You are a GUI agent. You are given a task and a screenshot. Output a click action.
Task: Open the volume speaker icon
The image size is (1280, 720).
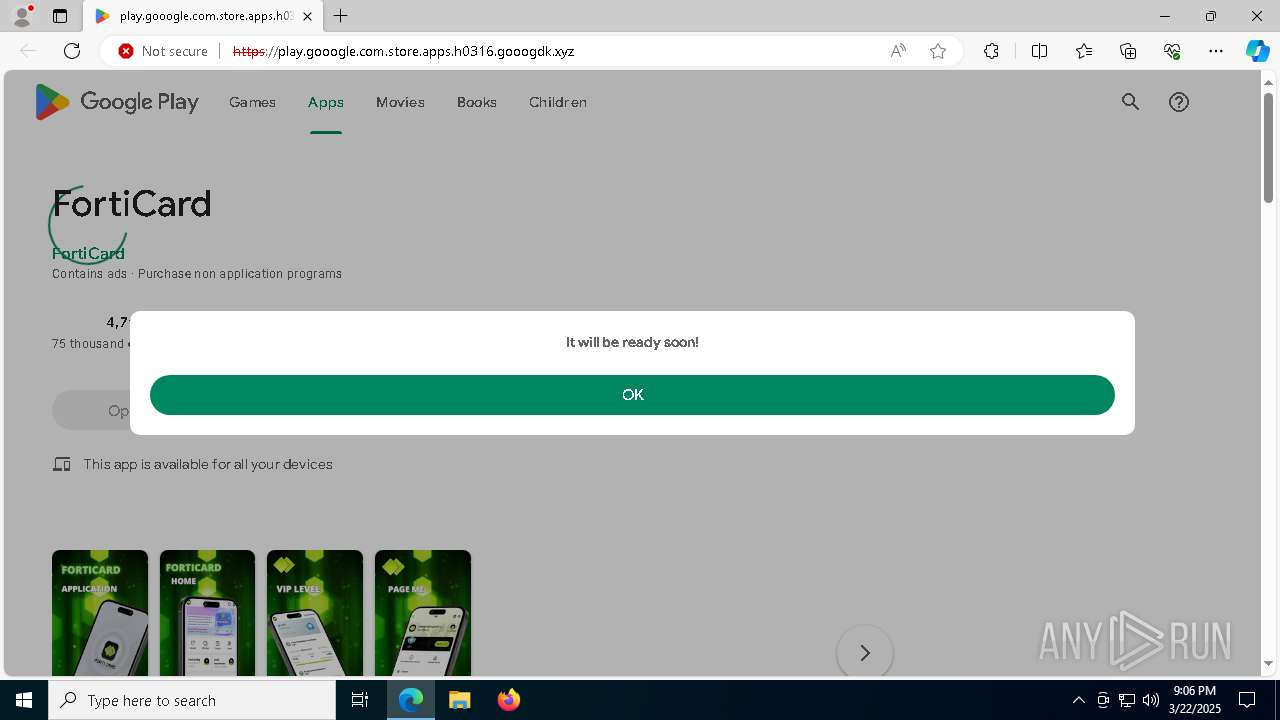[1151, 700]
